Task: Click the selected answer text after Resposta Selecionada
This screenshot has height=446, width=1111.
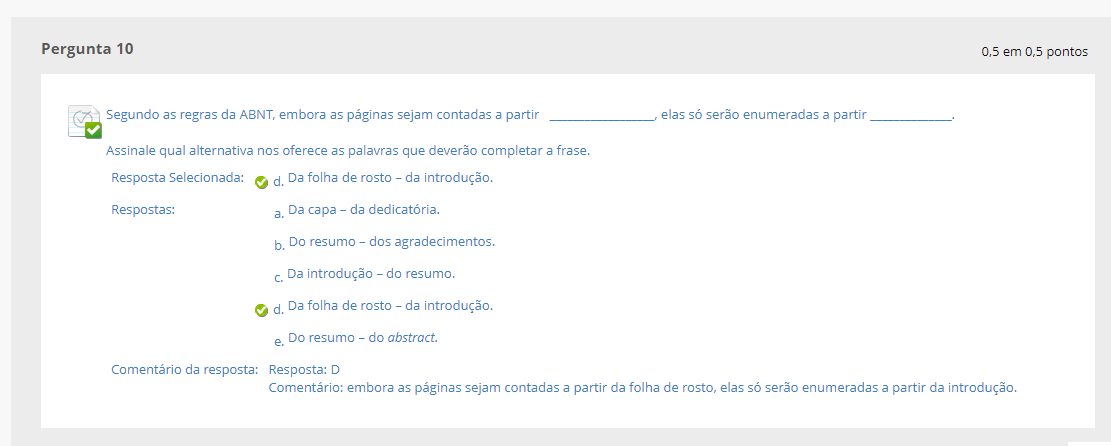Action: pos(390,178)
